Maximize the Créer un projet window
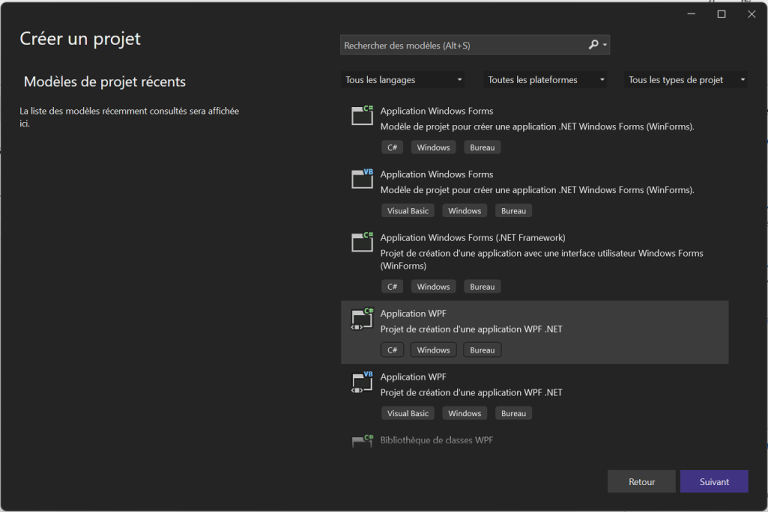This screenshot has width=768, height=512. tap(721, 14)
